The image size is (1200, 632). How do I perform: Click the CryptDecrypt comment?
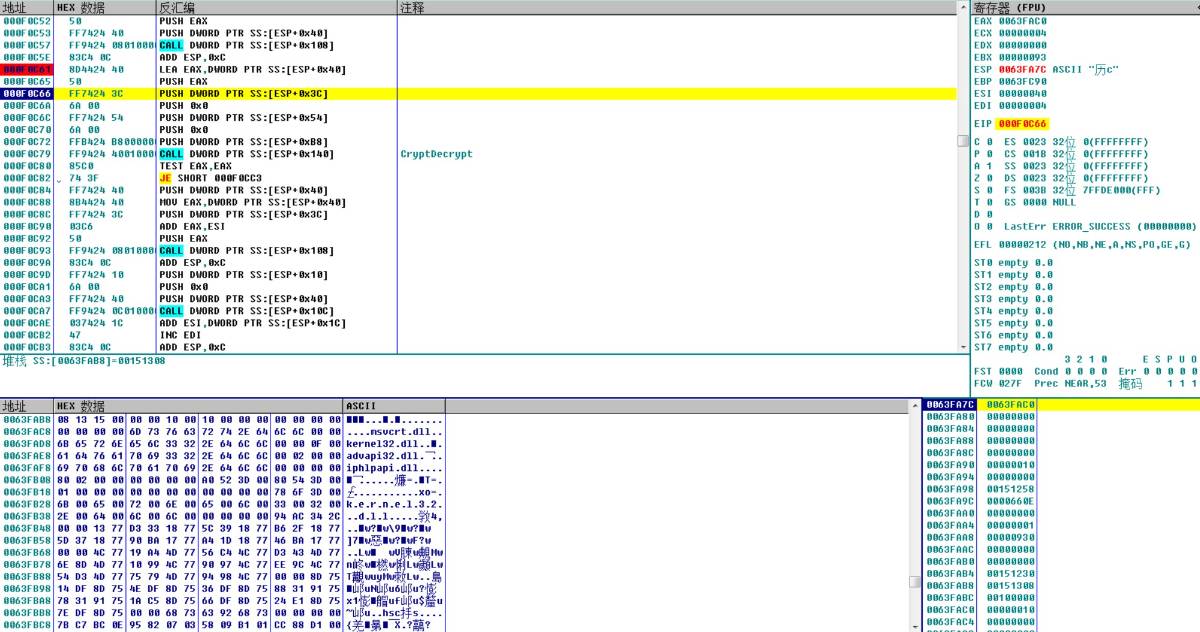pos(436,154)
